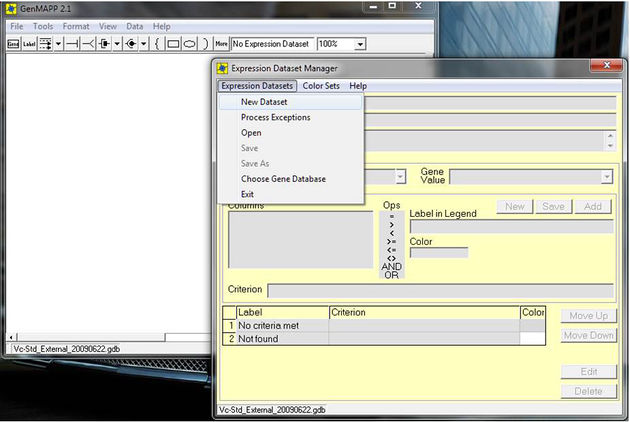Click the New criterion button
This screenshot has width=630, height=422.
(x=515, y=207)
